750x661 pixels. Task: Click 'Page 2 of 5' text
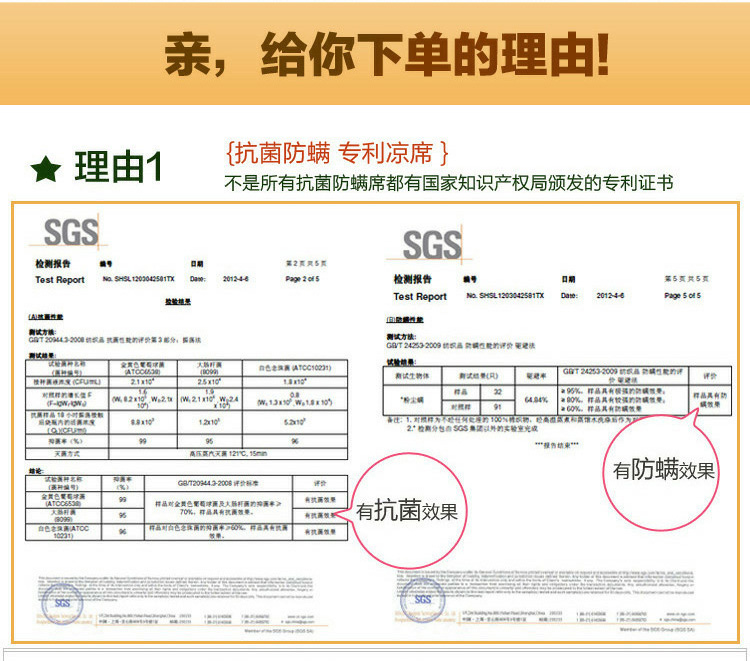(302, 279)
